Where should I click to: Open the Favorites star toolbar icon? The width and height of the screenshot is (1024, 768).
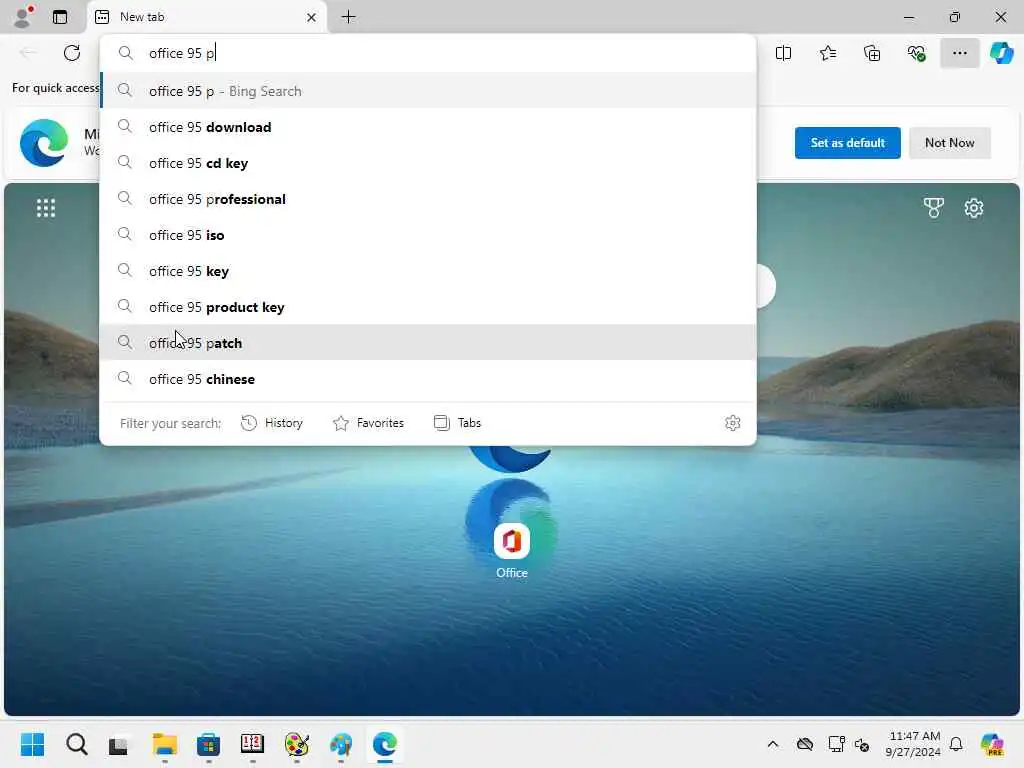point(827,53)
